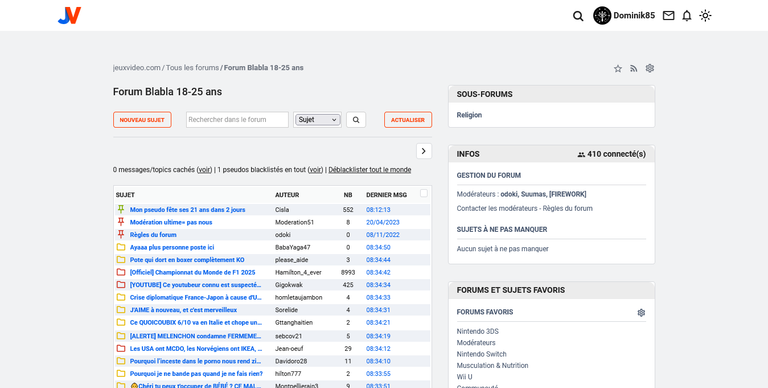Click red folder icon of Les USA ont MCDO topic
Image resolution: width=768 pixels, height=388 pixels.
point(121,348)
